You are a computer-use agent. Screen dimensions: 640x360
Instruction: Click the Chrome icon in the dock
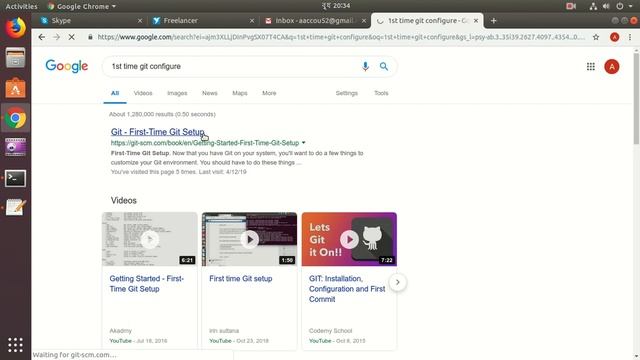16,118
